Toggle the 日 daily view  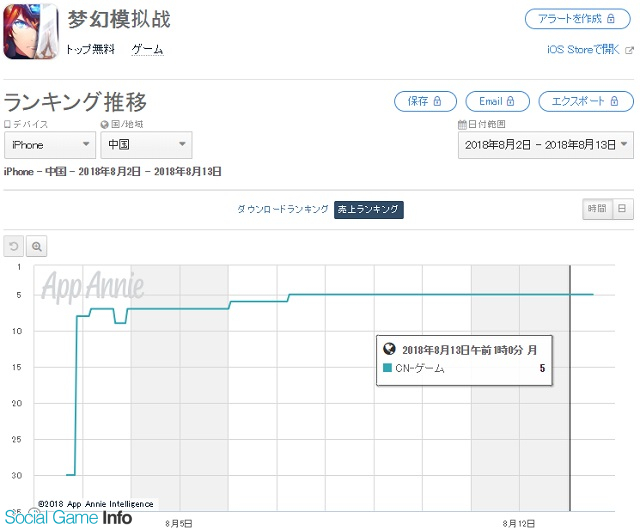pyautogui.click(x=622, y=209)
